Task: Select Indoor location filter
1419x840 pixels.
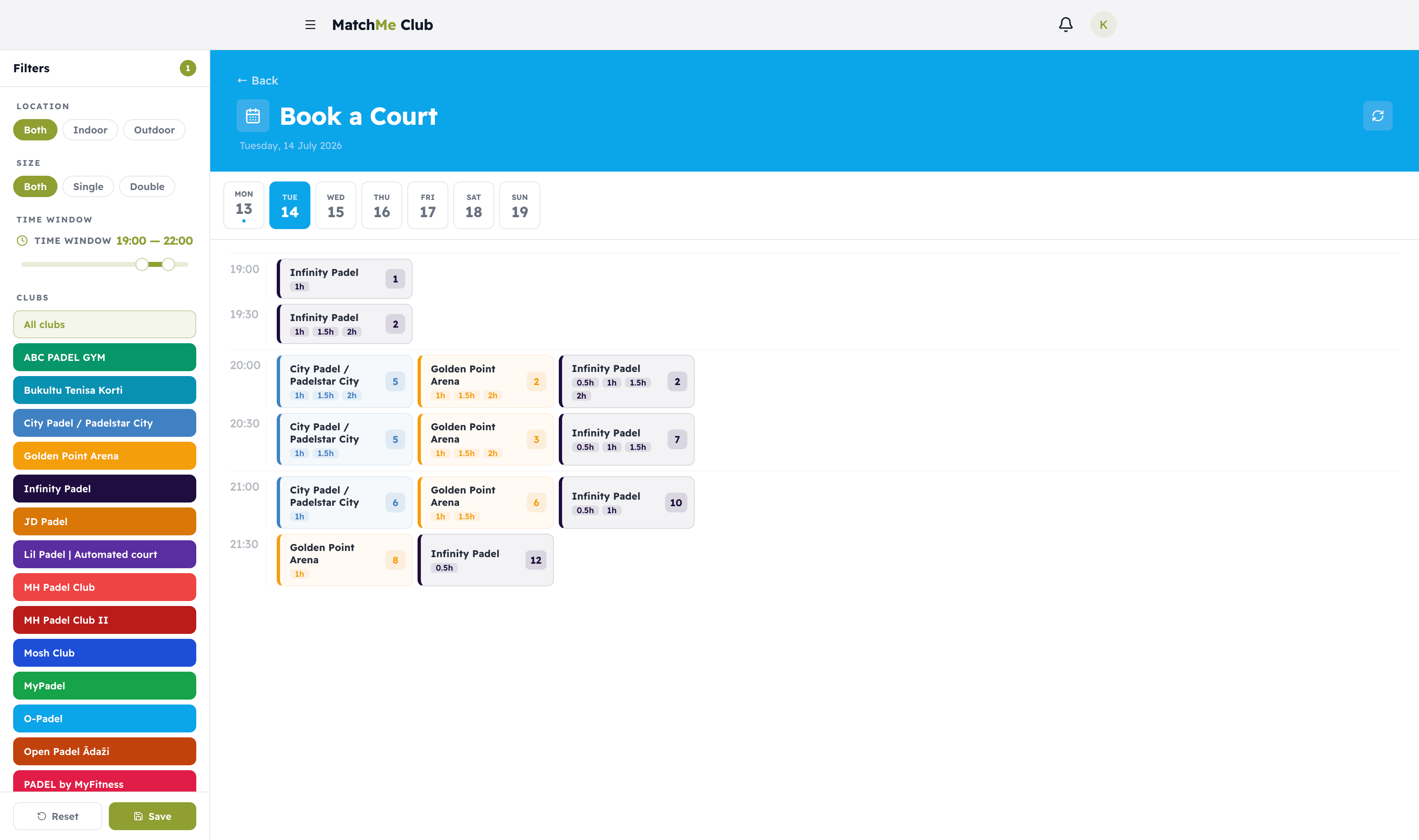Action: [90, 130]
